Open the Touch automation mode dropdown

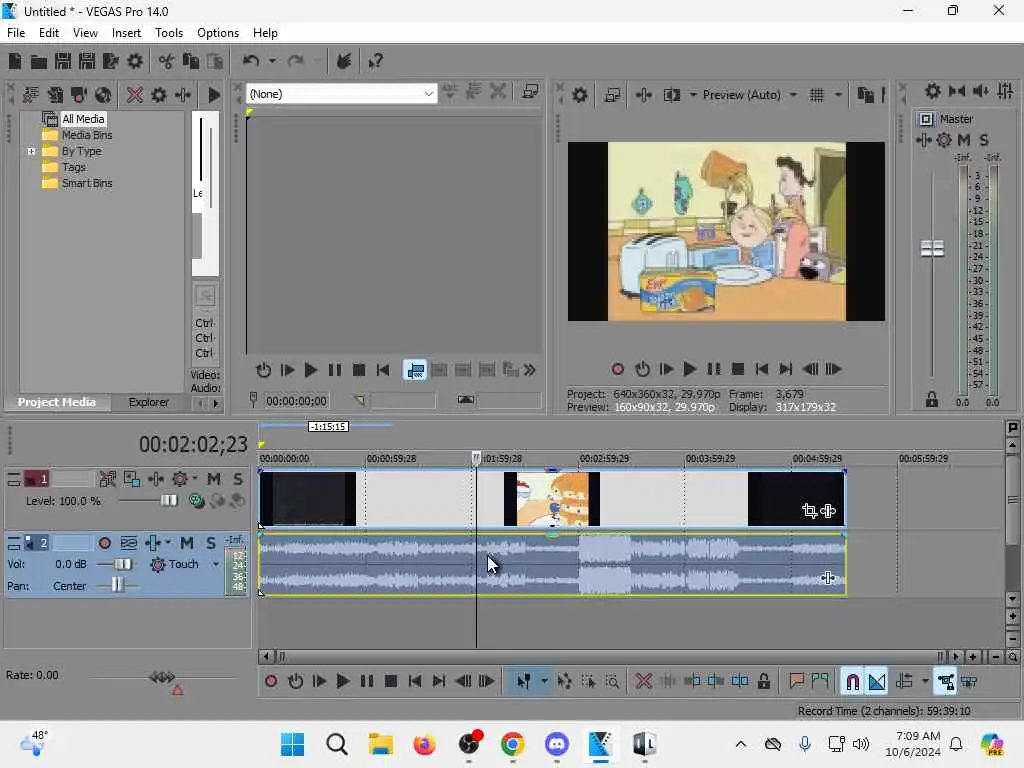[x=216, y=564]
